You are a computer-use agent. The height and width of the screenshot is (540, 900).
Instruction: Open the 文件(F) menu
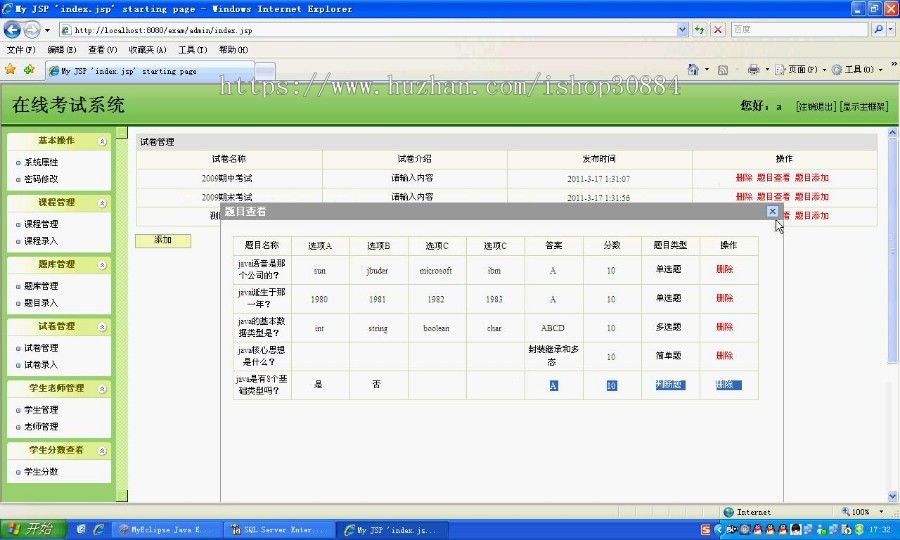point(21,50)
